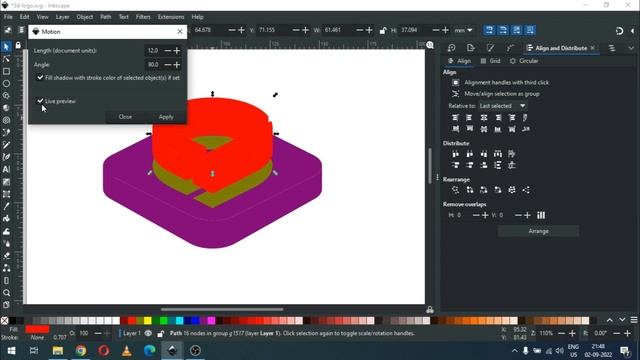Open the Object menu
This screenshot has height=360, width=640.
pyautogui.click(x=85, y=17)
